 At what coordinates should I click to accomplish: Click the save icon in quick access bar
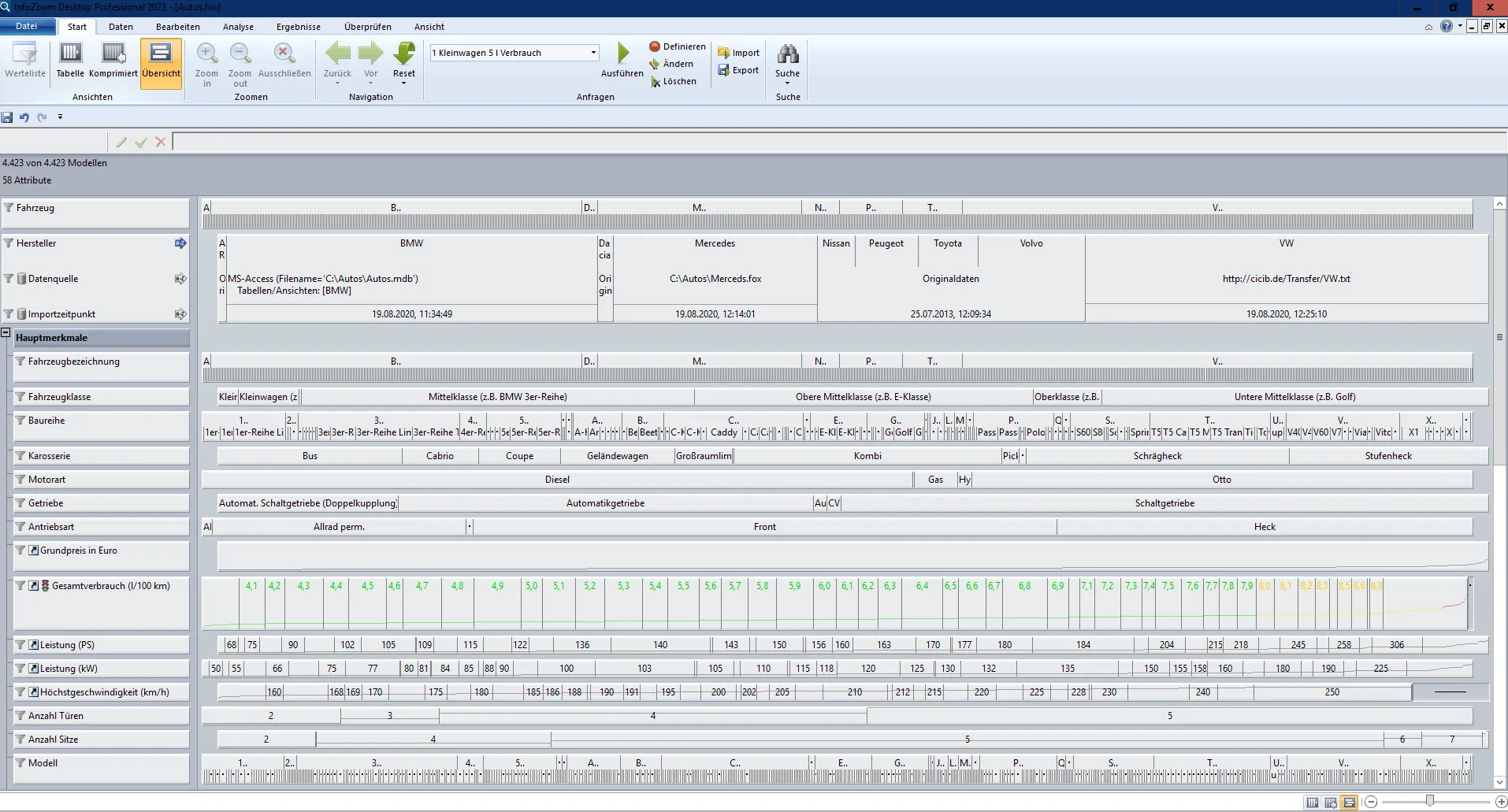(x=7, y=117)
